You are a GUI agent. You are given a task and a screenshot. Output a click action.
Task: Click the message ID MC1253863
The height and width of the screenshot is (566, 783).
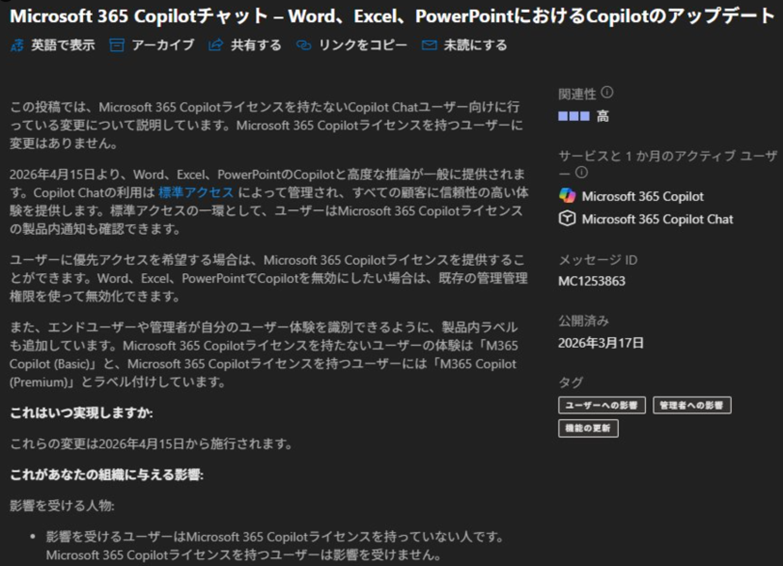tap(591, 281)
